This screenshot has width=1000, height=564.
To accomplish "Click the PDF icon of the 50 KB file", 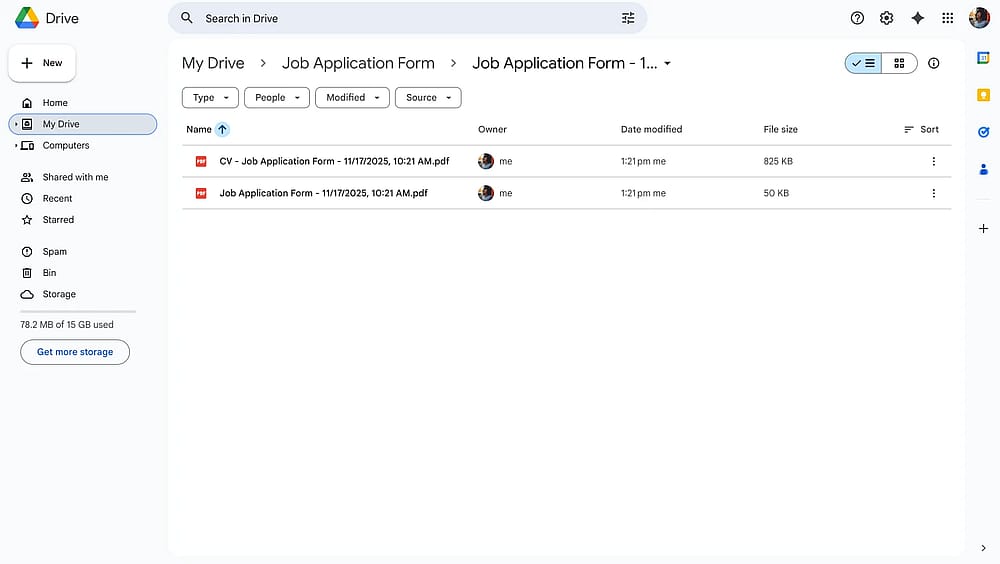I will tap(201, 193).
